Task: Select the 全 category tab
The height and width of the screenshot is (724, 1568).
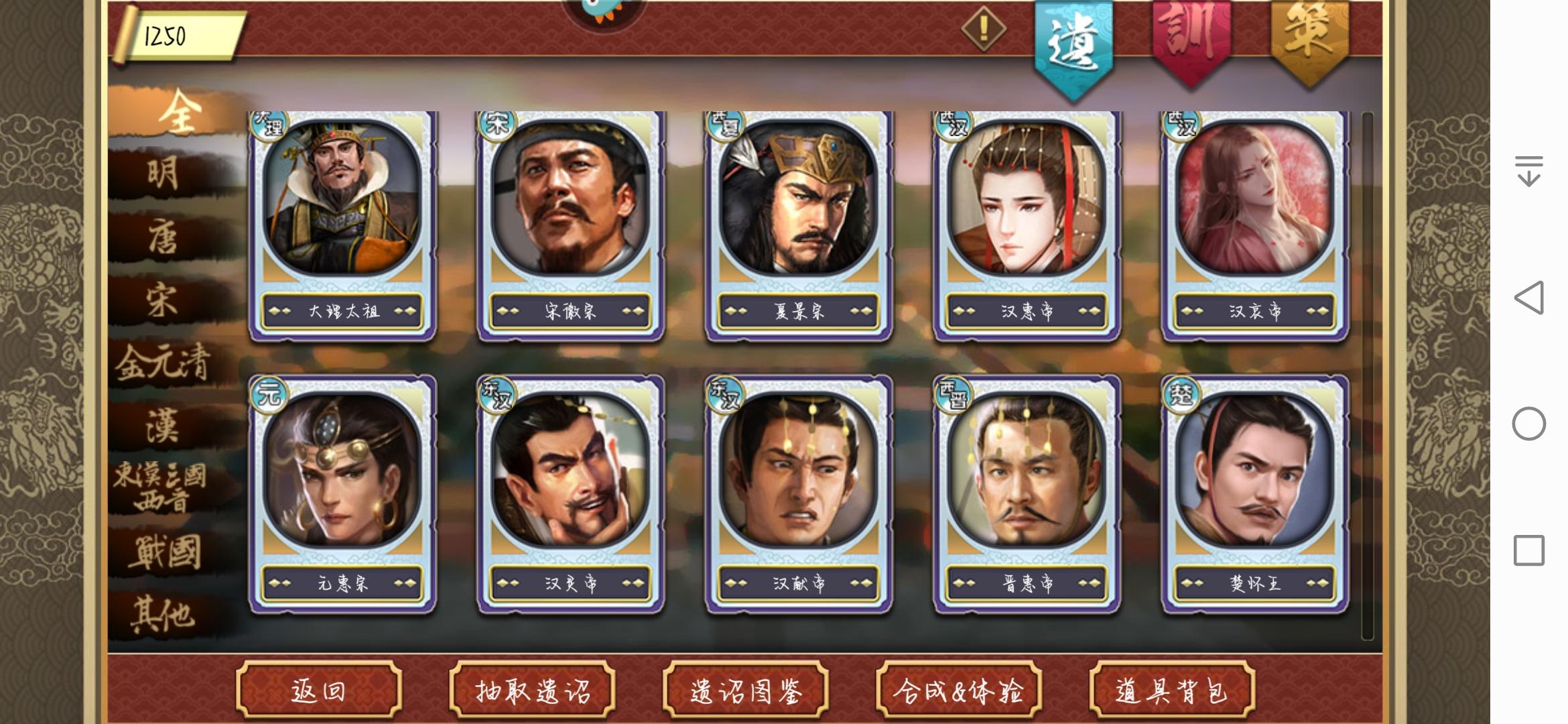Action: tap(178, 114)
